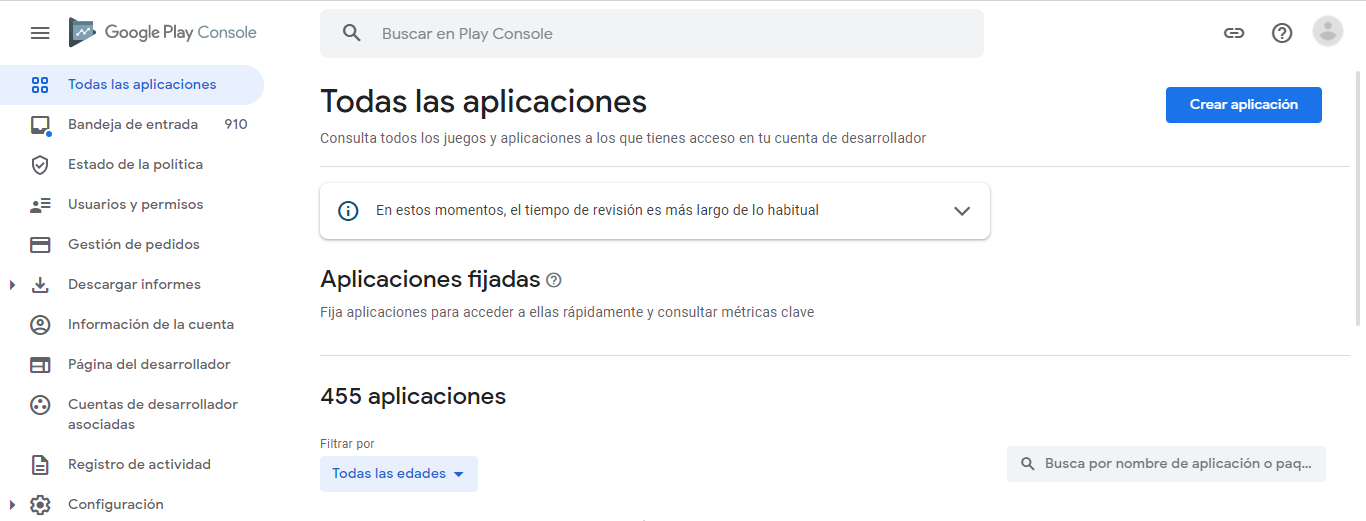The height and width of the screenshot is (521, 1366).
Task: Click the info icon in review time notice
Action: click(x=348, y=211)
